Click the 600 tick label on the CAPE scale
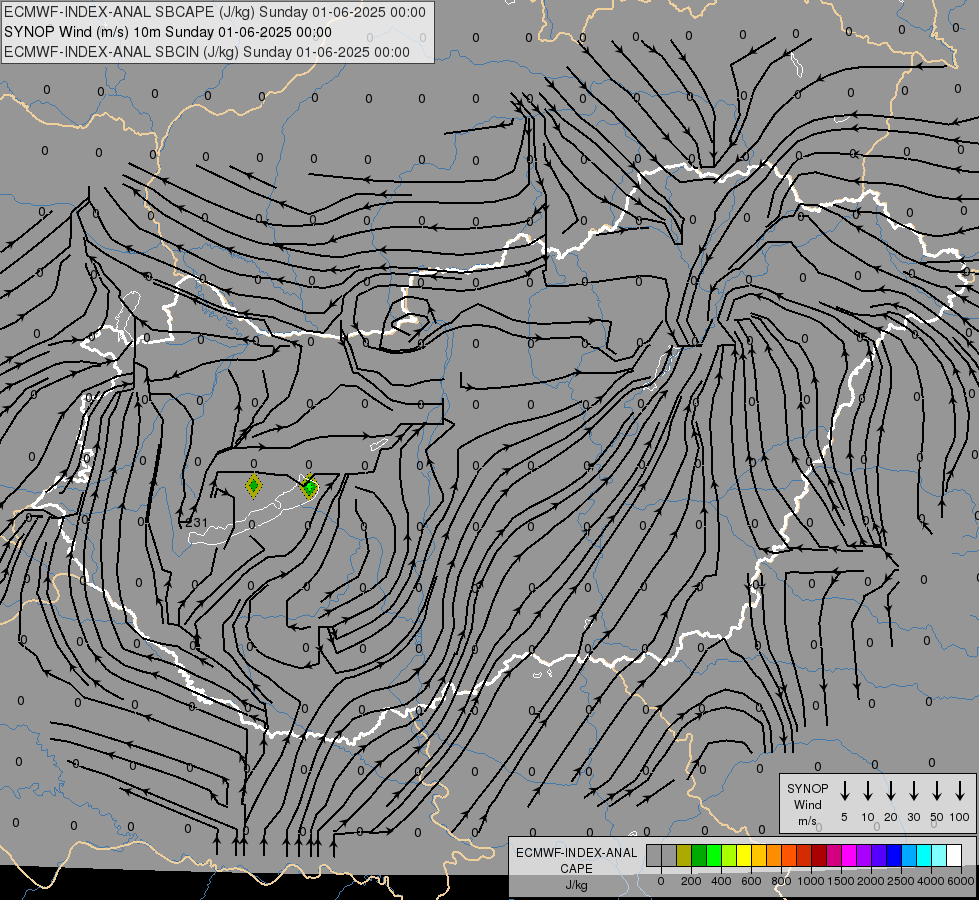This screenshot has width=979, height=900. [x=751, y=881]
